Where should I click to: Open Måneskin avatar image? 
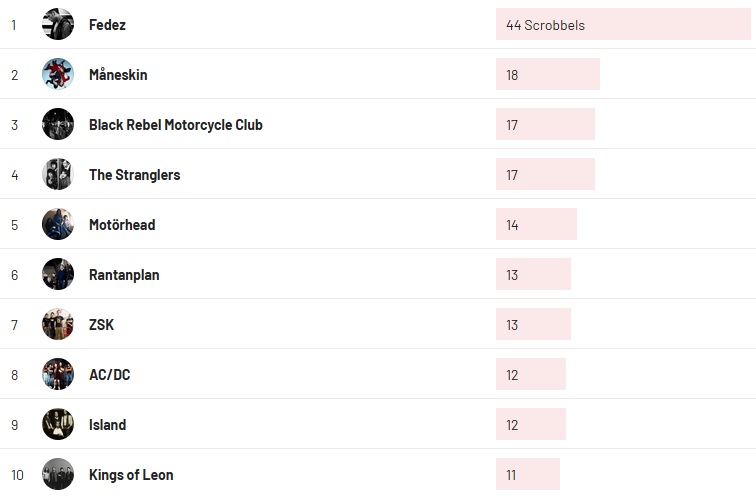(x=58, y=74)
